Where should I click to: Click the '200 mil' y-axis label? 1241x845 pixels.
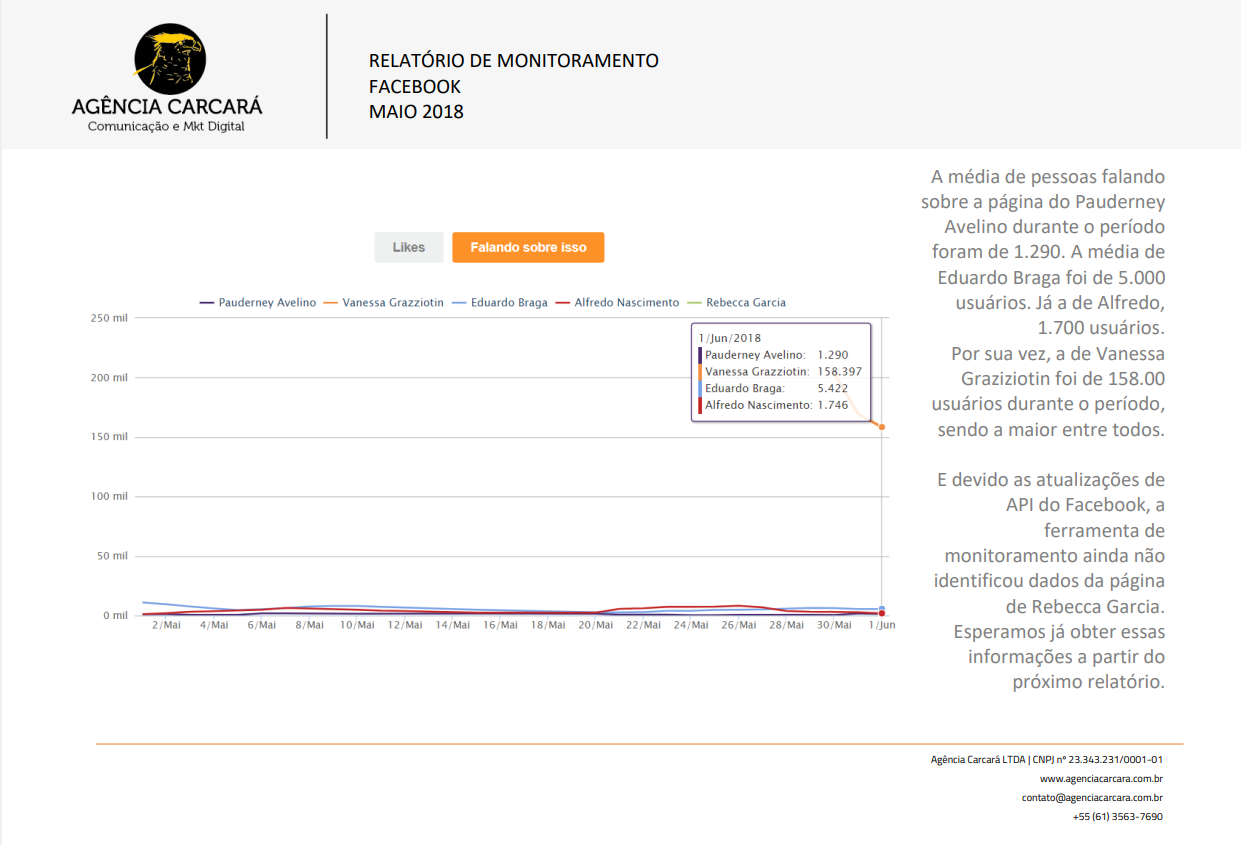point(109,378)
